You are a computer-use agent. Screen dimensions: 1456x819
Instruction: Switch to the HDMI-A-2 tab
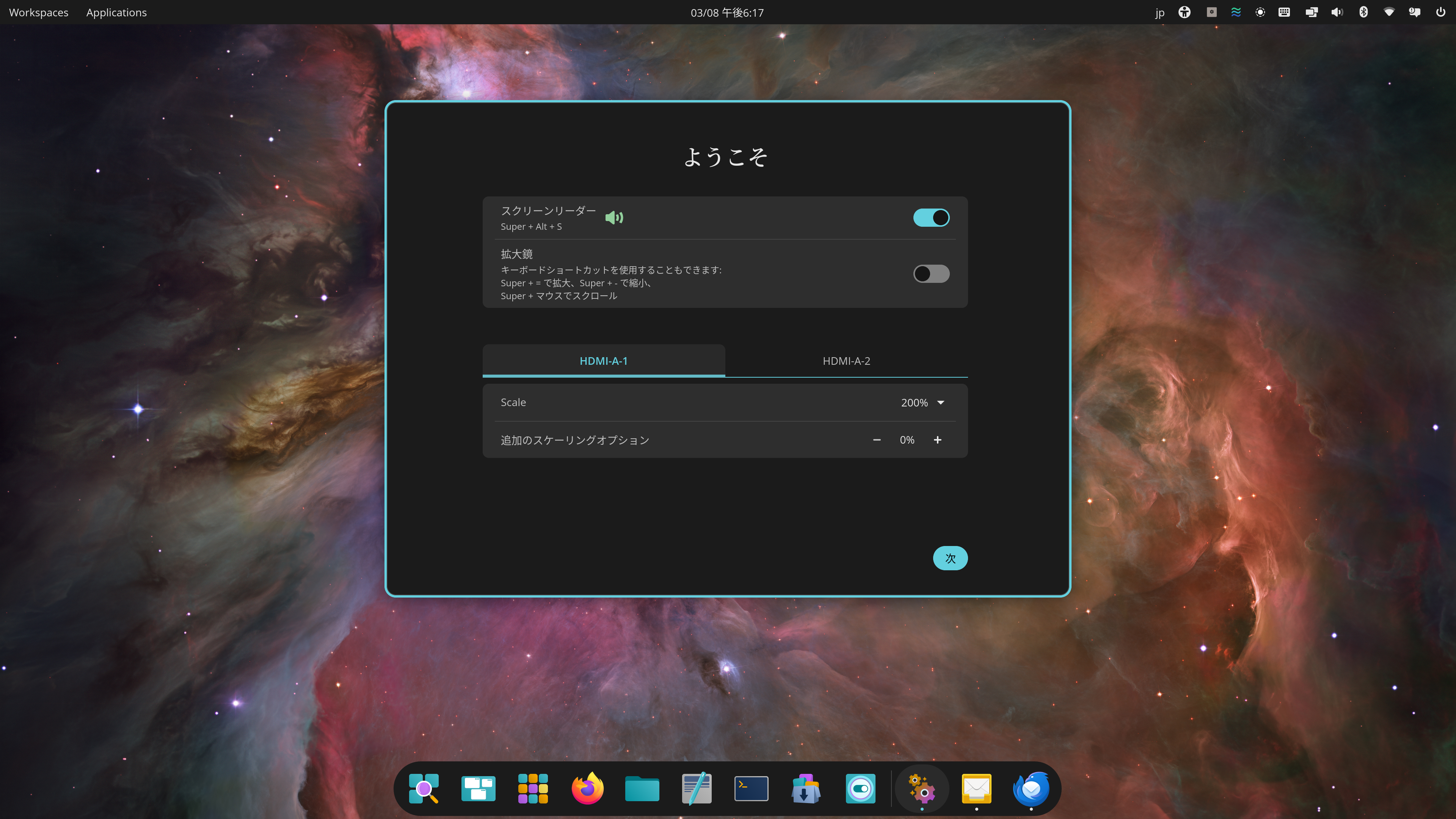tap(846, 361)
